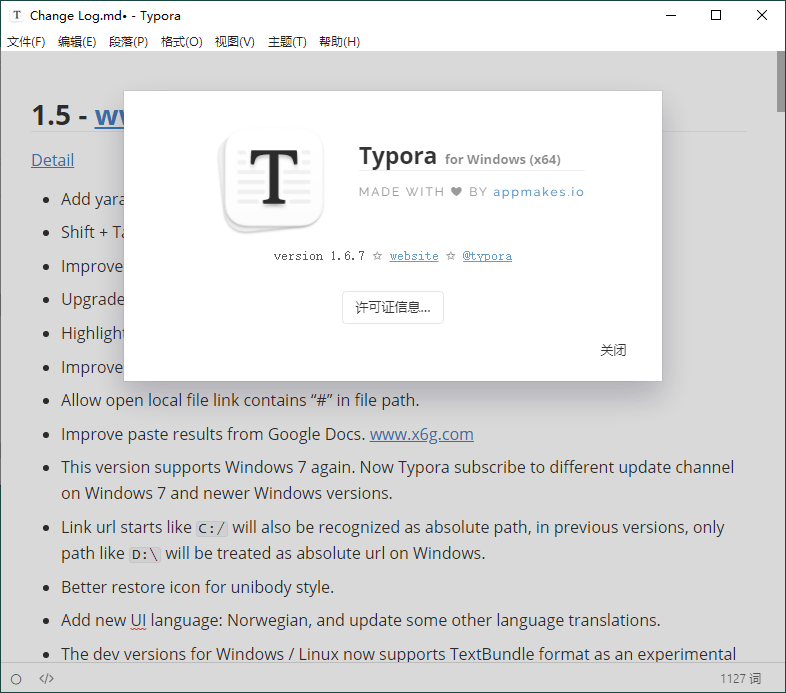Open the 主题(T) menu
The width and height of the screenshot is (786, 693).
coord(287,42)
